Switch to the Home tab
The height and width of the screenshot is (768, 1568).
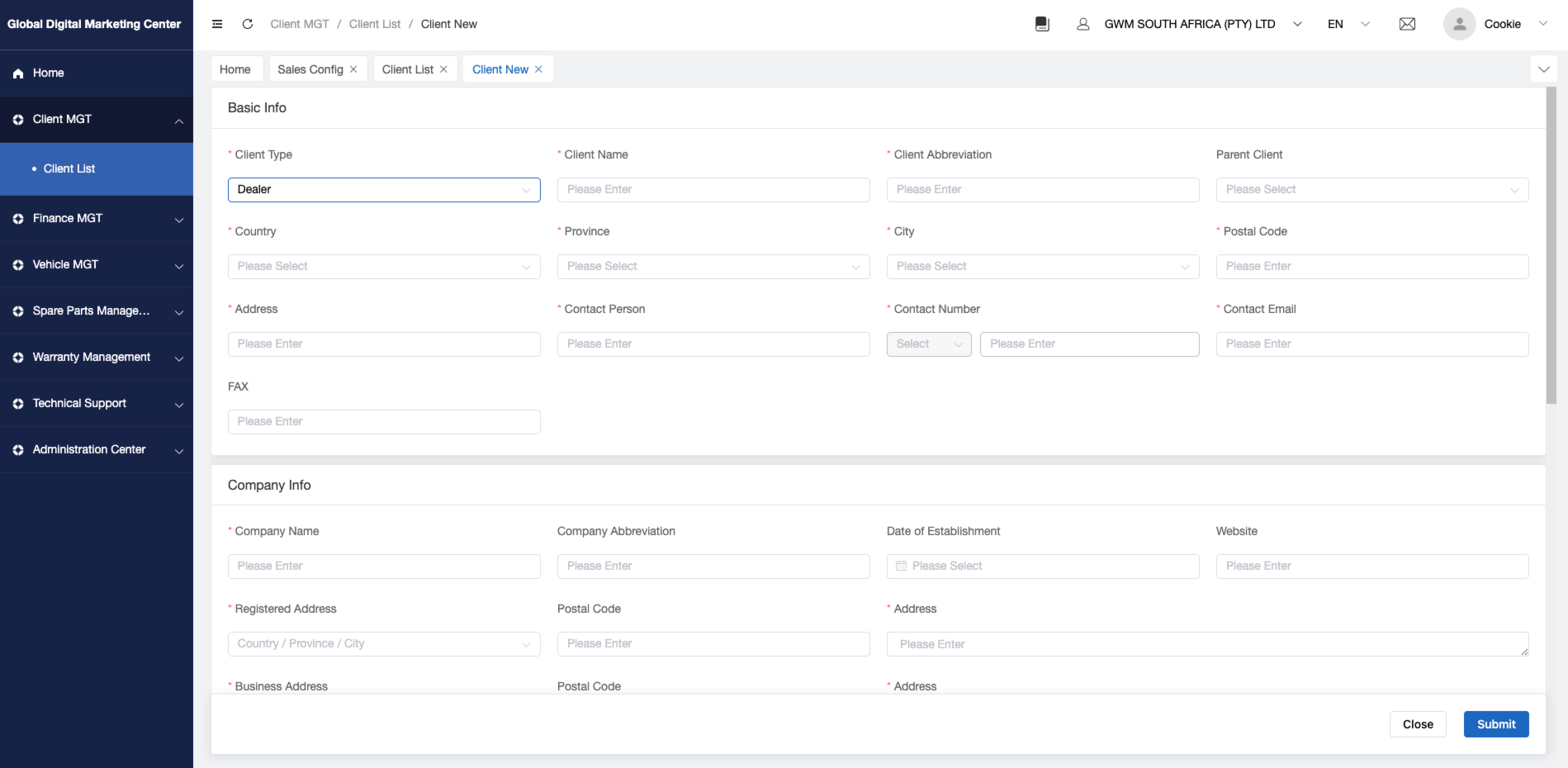(x=235, y=69)
